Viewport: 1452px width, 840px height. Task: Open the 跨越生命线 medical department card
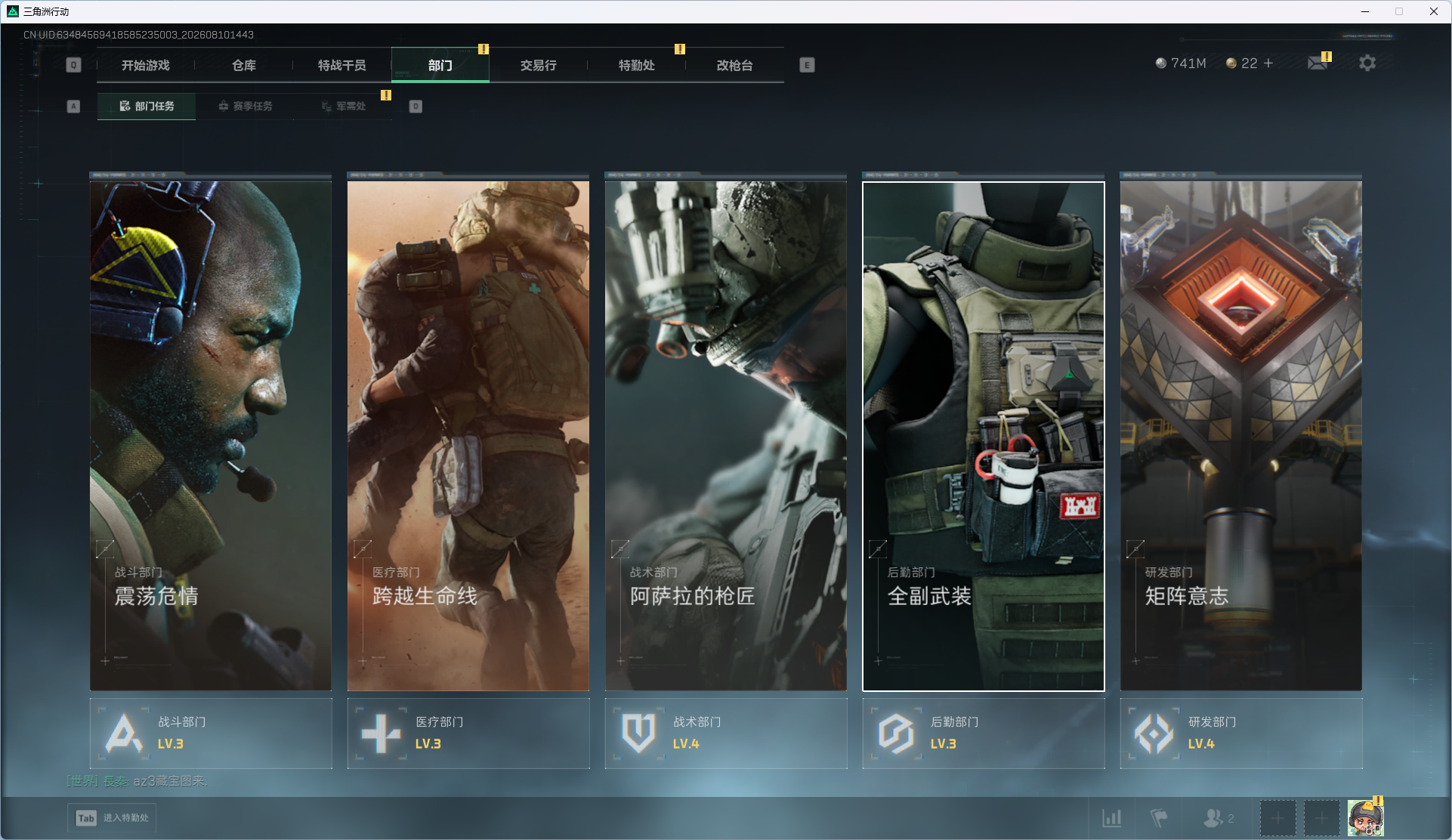[x=468, y=436]
